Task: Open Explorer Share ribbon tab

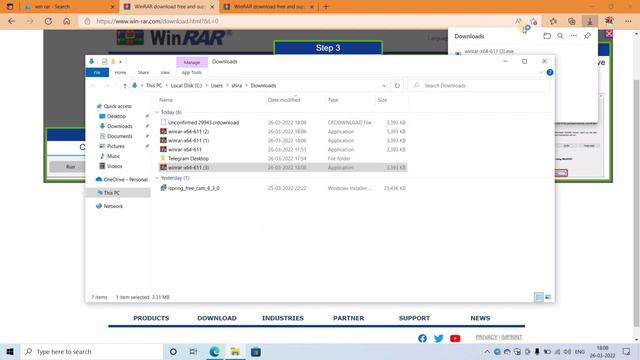Action: coord(143,73)
